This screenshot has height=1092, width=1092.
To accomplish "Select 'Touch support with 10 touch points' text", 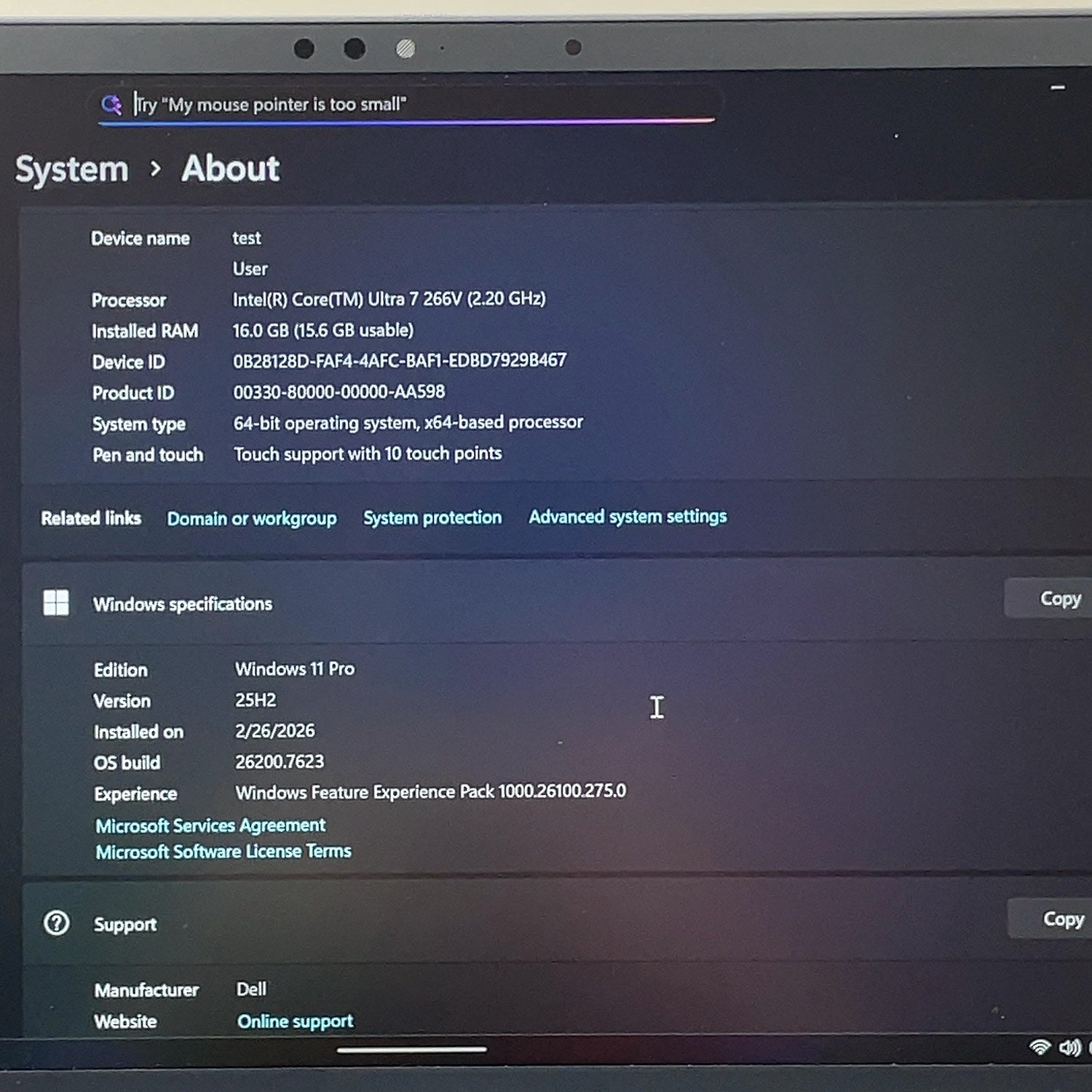I will 368,454.
